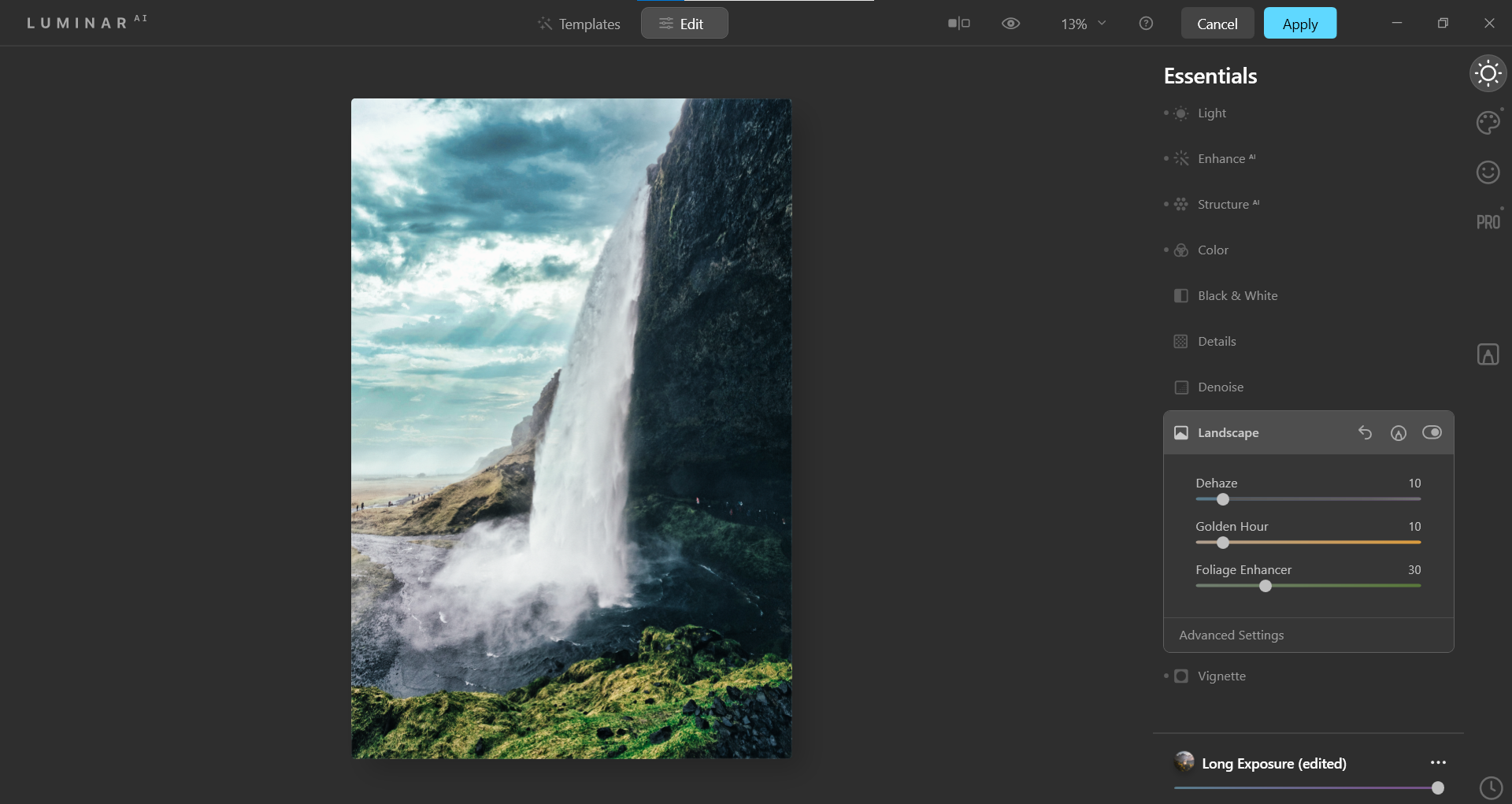Click the Essentials panel heading
The width and height of the screenshot is (1512, 804).
click(1210, 76)
